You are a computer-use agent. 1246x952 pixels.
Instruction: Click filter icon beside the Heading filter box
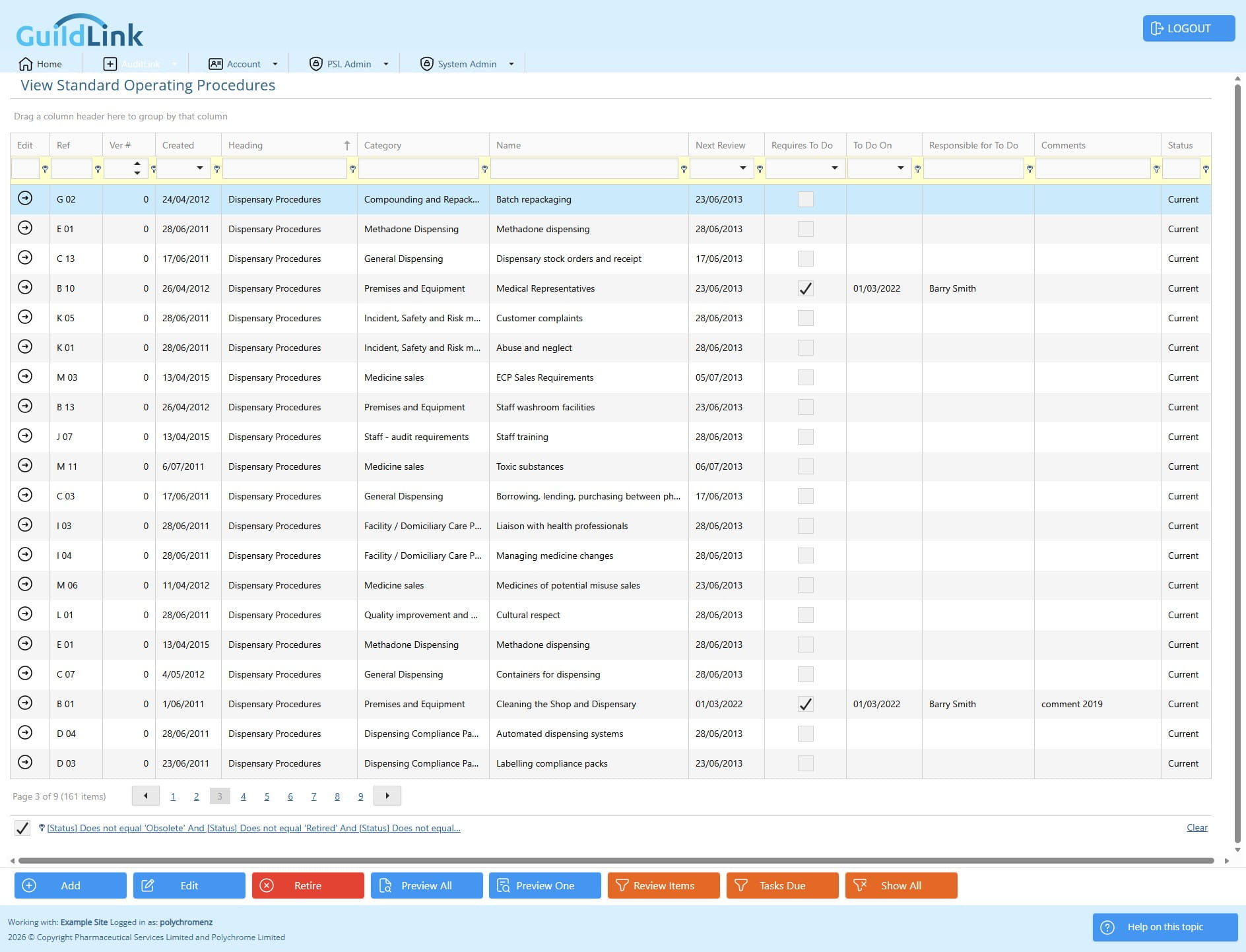pyautogui.click(x=352, y=169)
